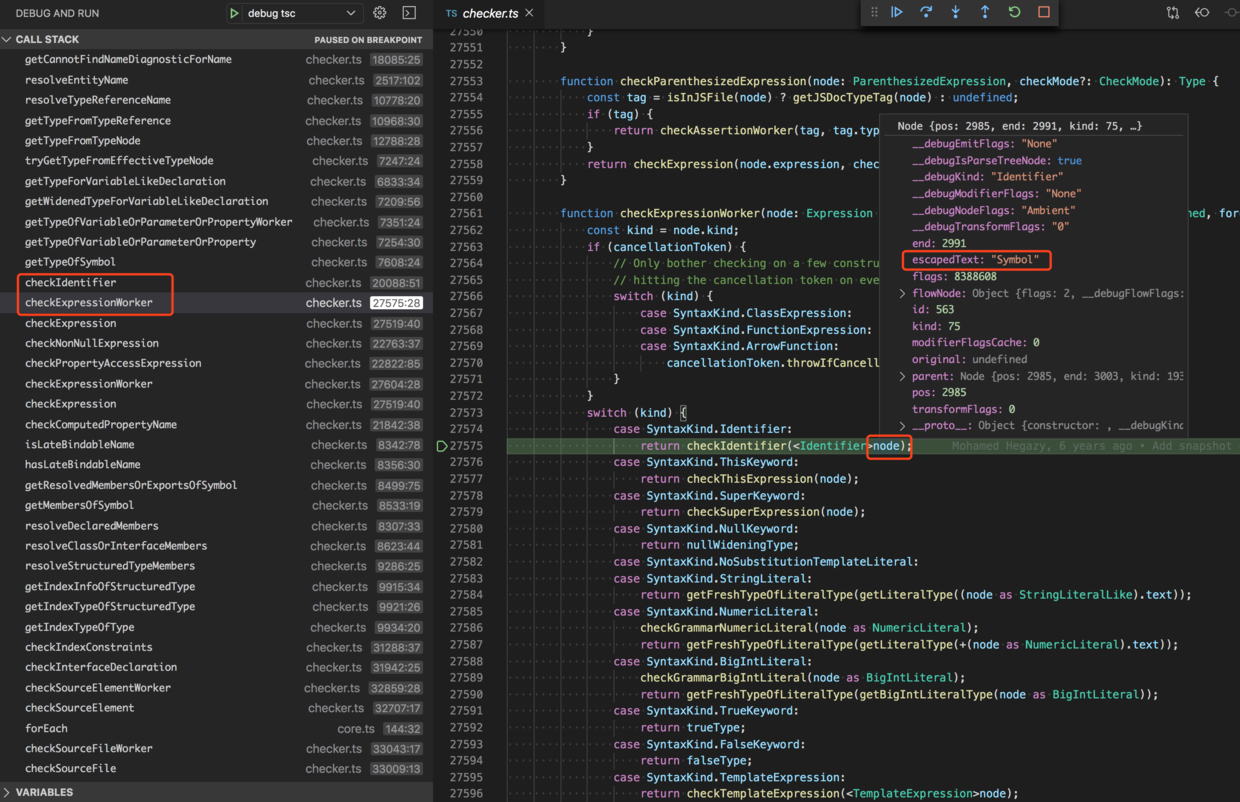
Task: Open the Debug Console icon
Action: (409, 13)
